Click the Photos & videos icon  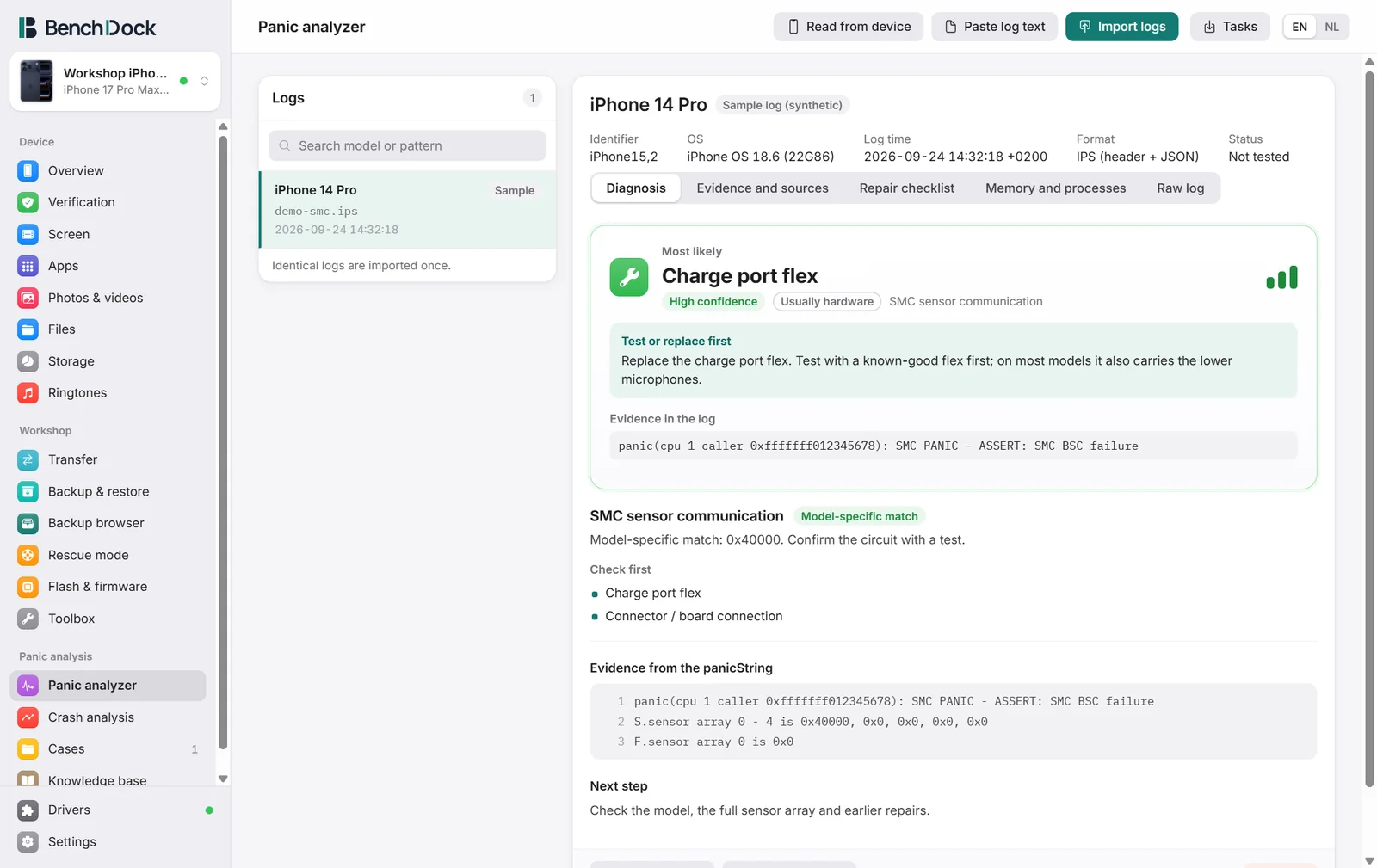tap(28, 298)
